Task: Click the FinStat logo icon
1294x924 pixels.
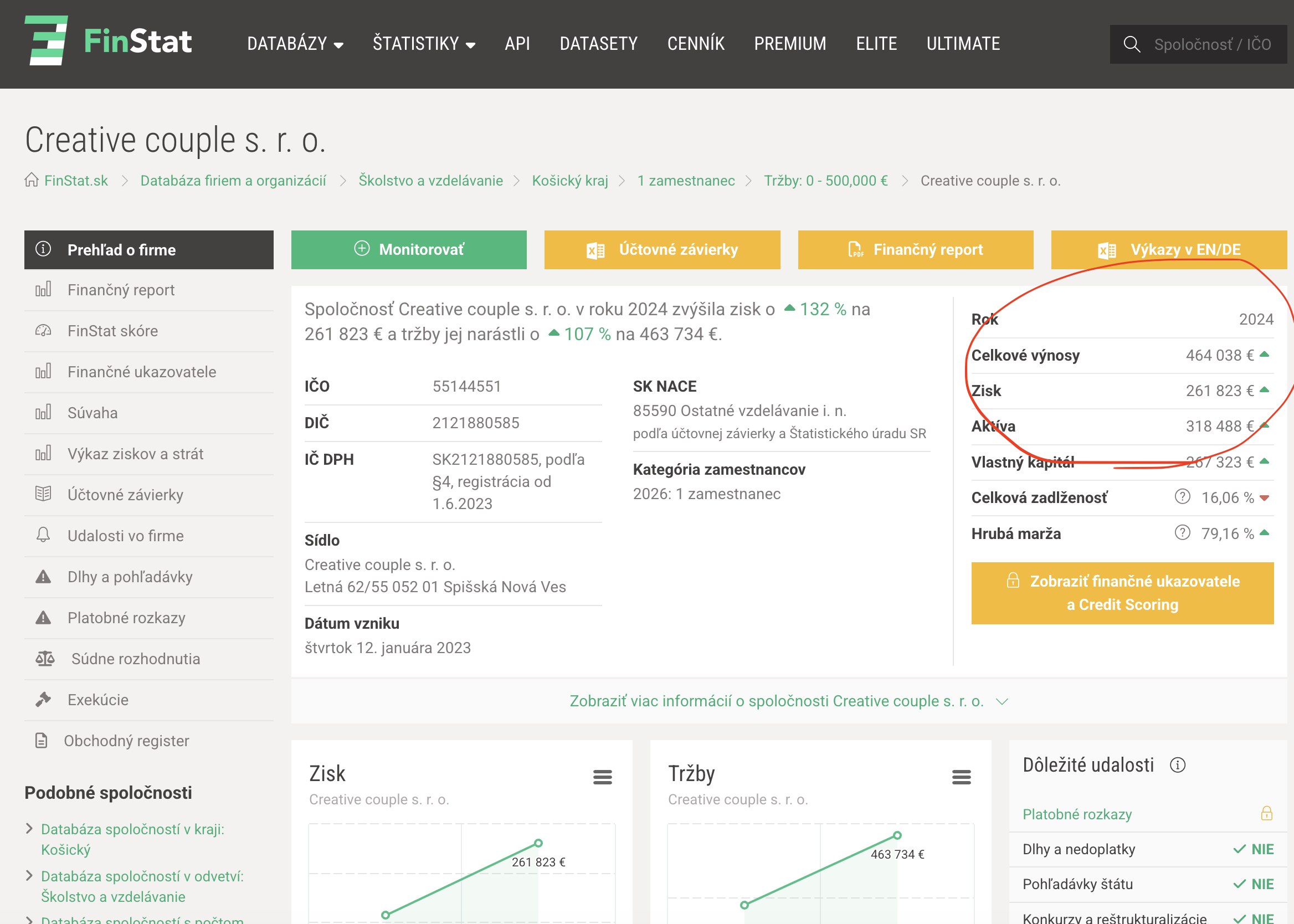Action: (47, 40)
